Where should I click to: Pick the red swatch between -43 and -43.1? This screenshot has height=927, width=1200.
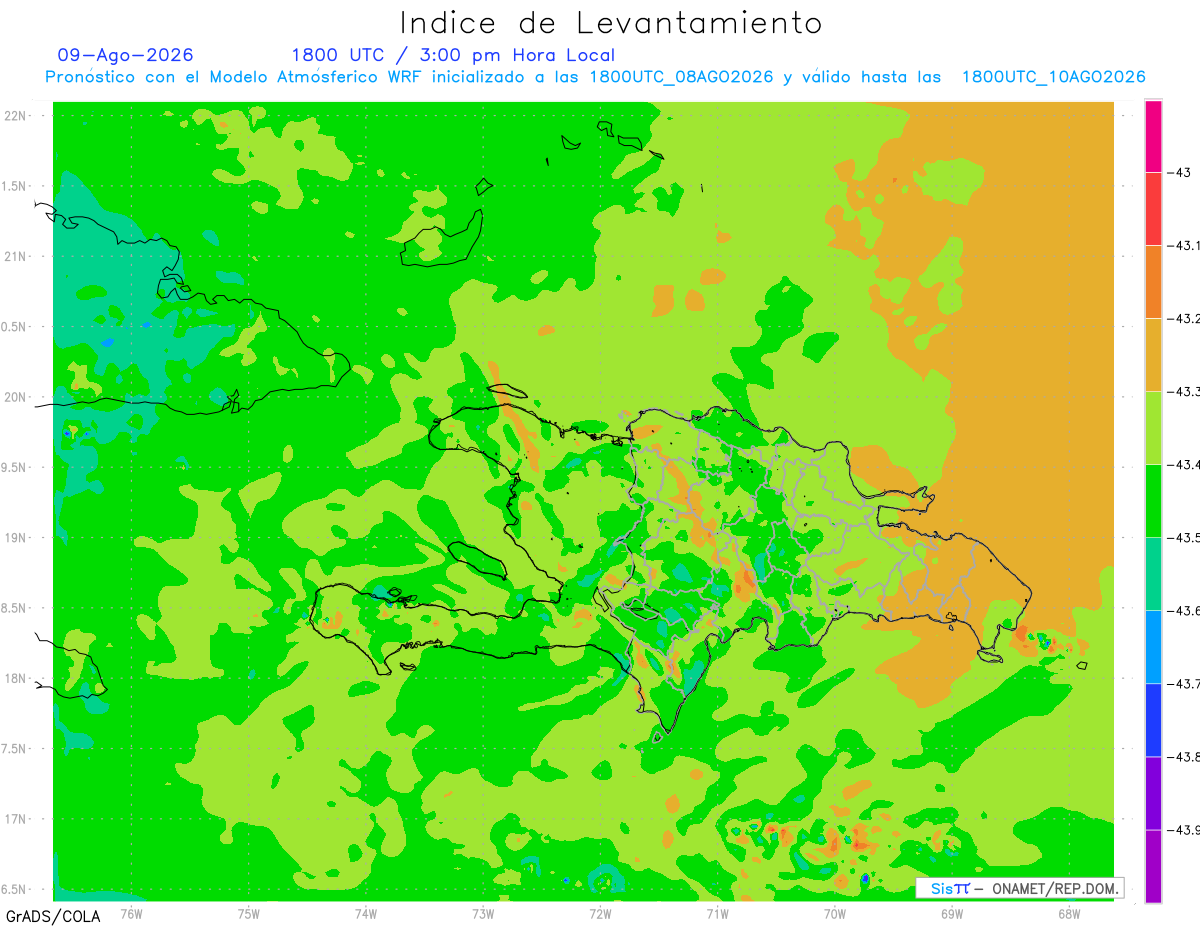point(1153,209)
